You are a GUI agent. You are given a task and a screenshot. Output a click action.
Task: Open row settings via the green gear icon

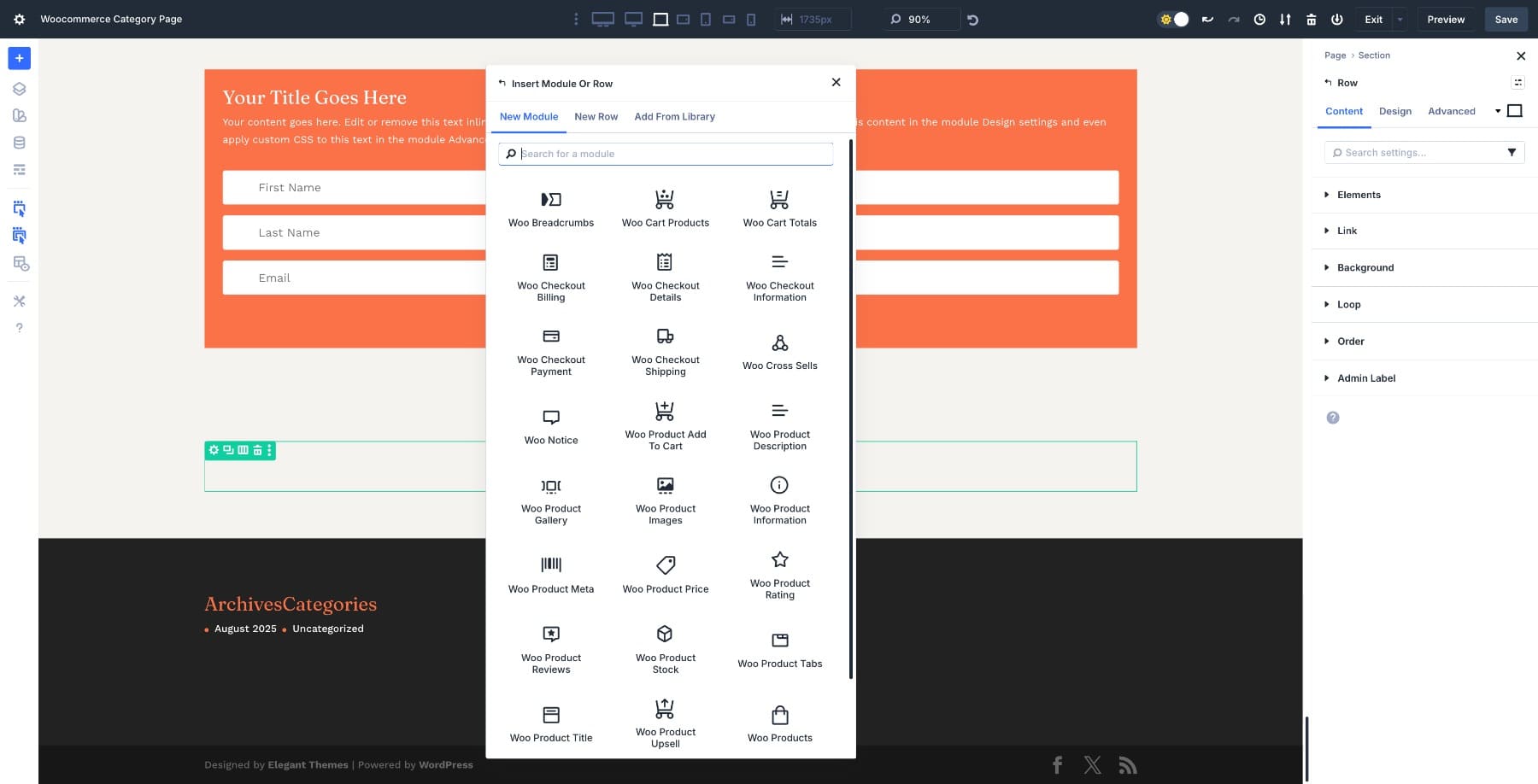coord(213,450)
